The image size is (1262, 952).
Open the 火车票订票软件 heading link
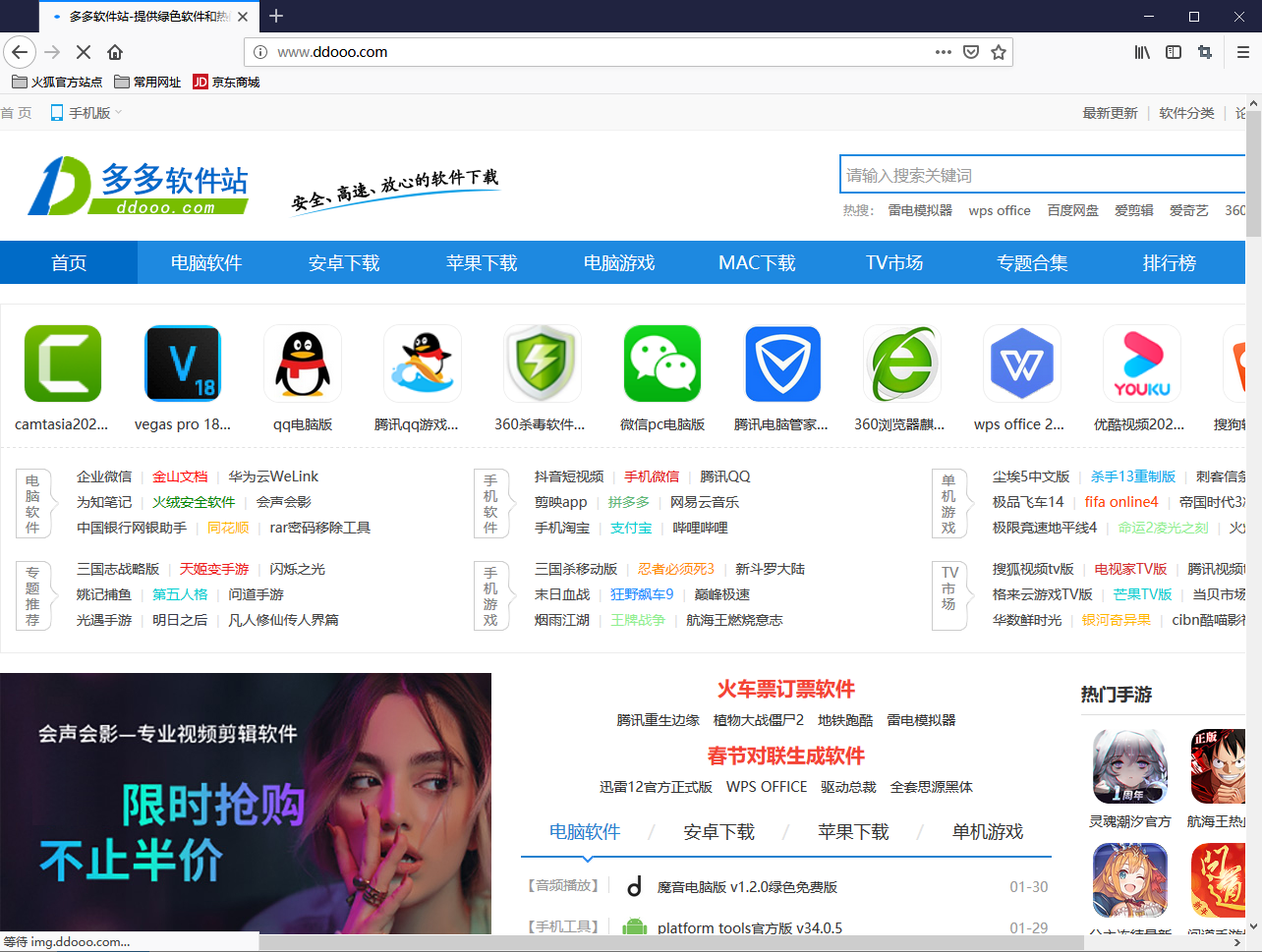tap(786, 689)
